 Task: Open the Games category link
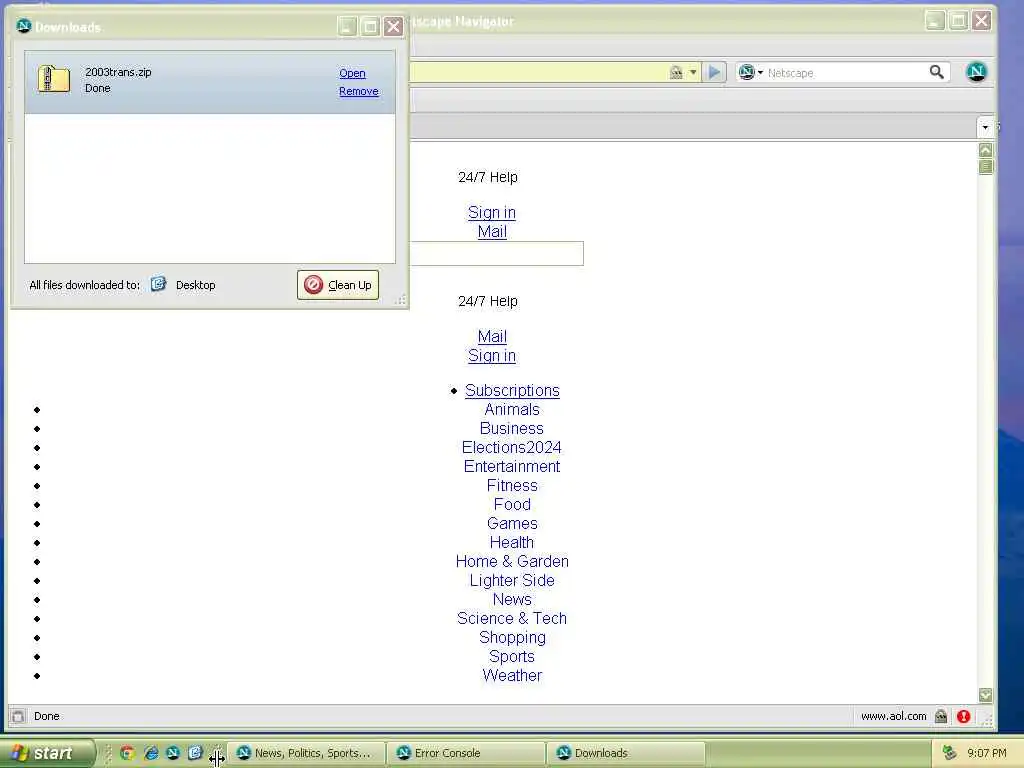pyautogui.click(x=512, y=523)
